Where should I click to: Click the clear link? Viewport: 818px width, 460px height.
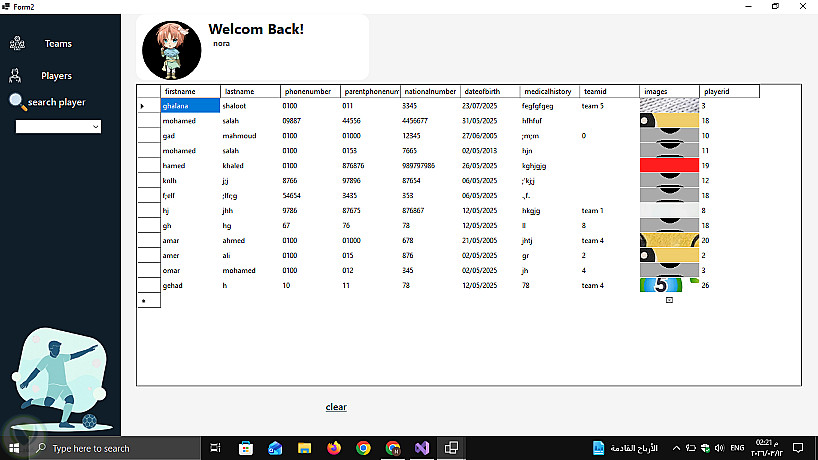coord(336,407)
